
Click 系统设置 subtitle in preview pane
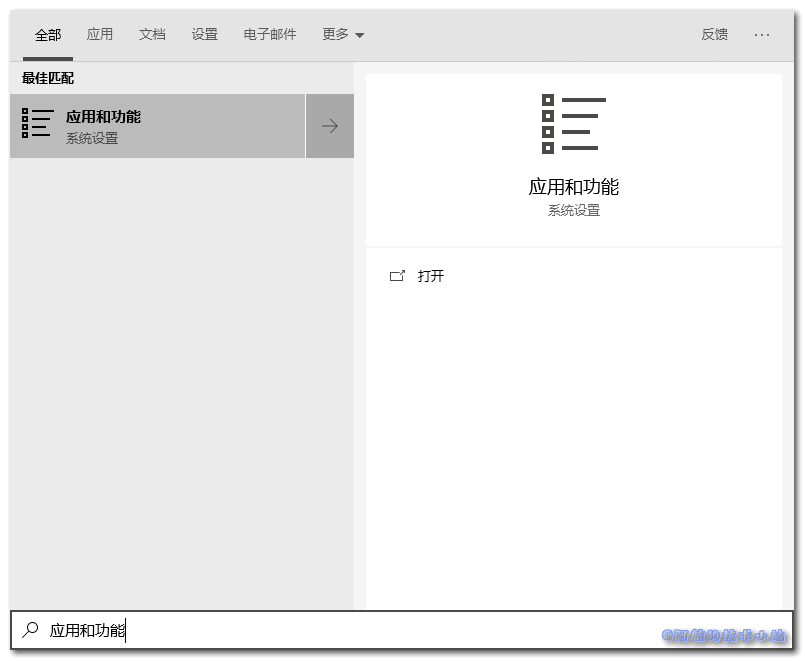pos(574,211)
